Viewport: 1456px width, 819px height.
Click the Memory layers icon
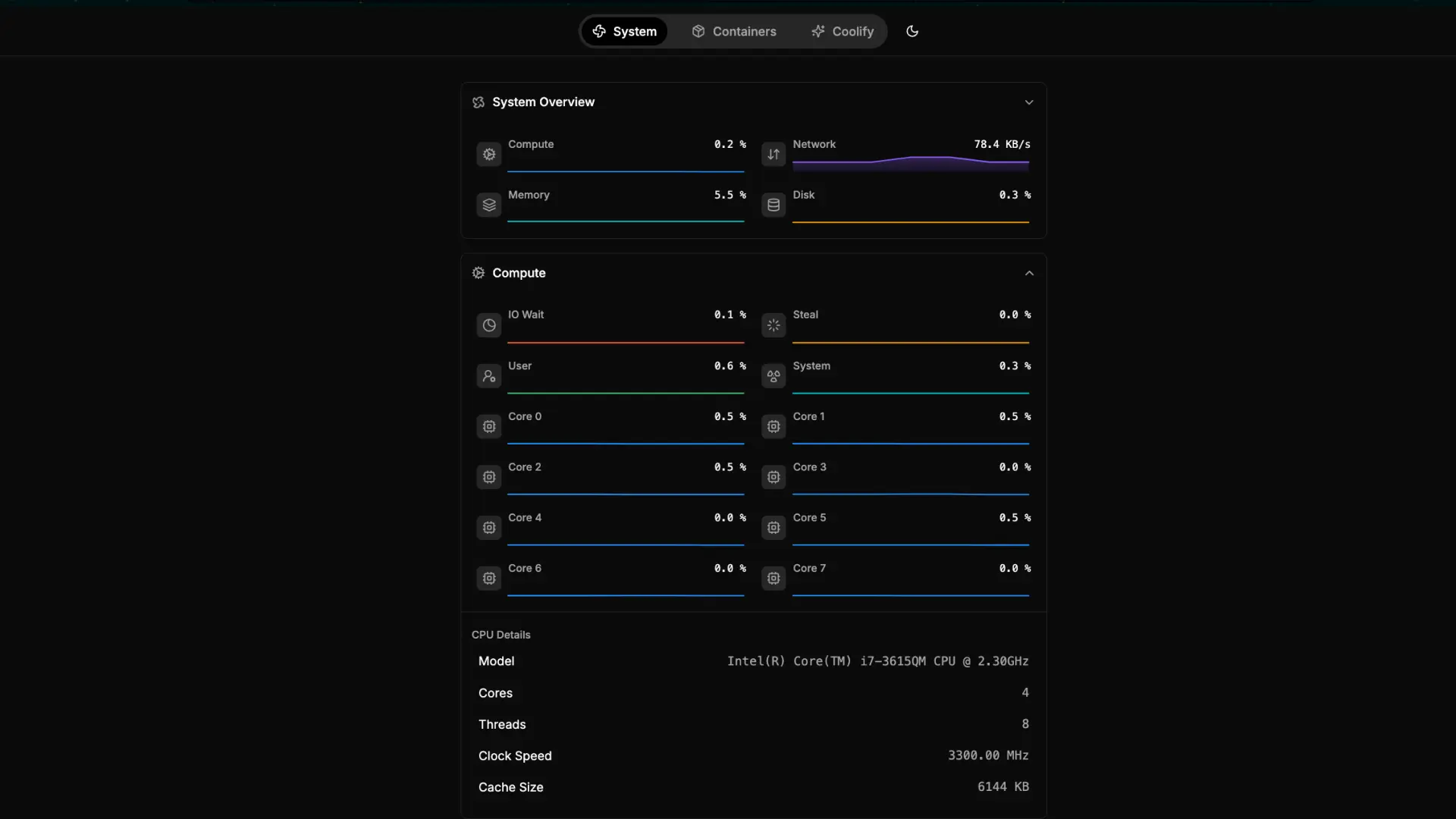tap(489, 205)
